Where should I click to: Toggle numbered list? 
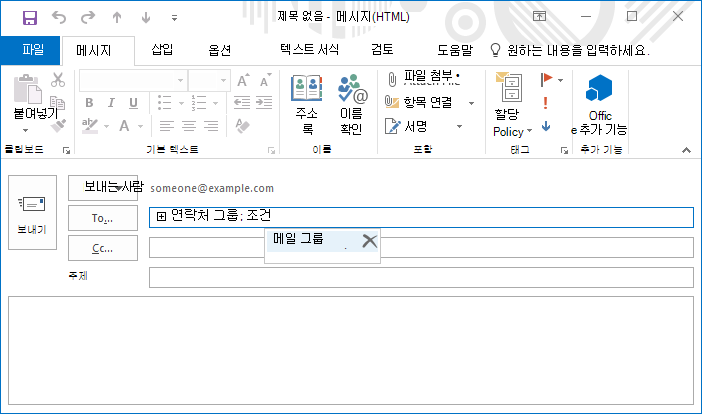(x=199, y=103)
